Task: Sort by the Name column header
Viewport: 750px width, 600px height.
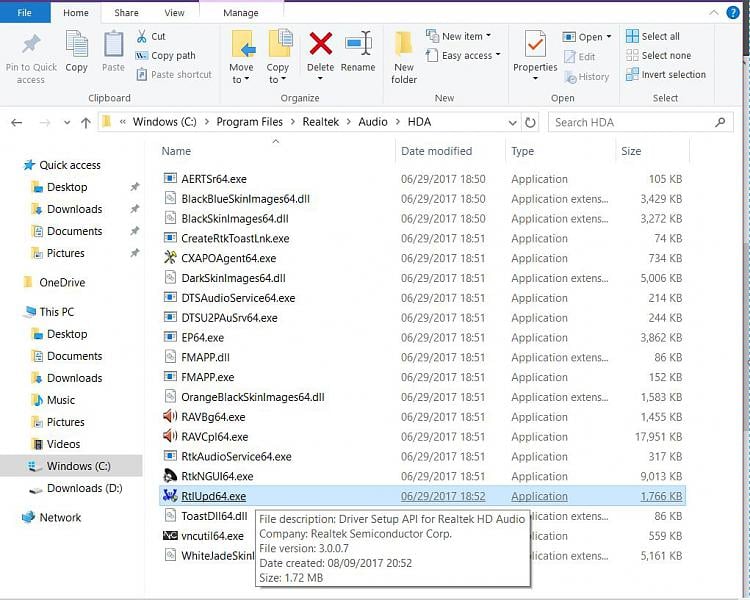Action: pyautogui.click(x=176, y=151)
